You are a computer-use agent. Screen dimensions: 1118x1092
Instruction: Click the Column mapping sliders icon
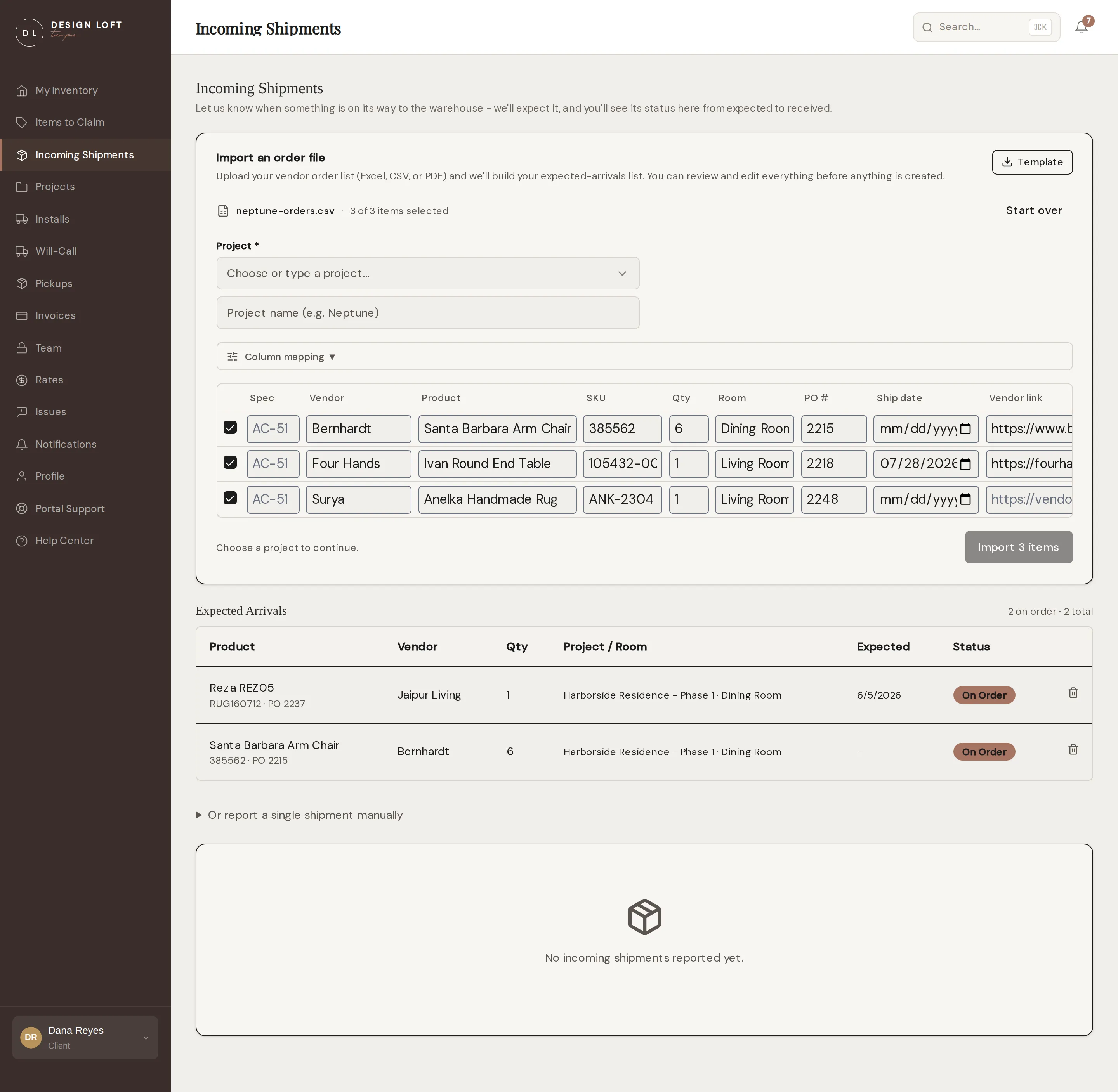pos(232,357)
